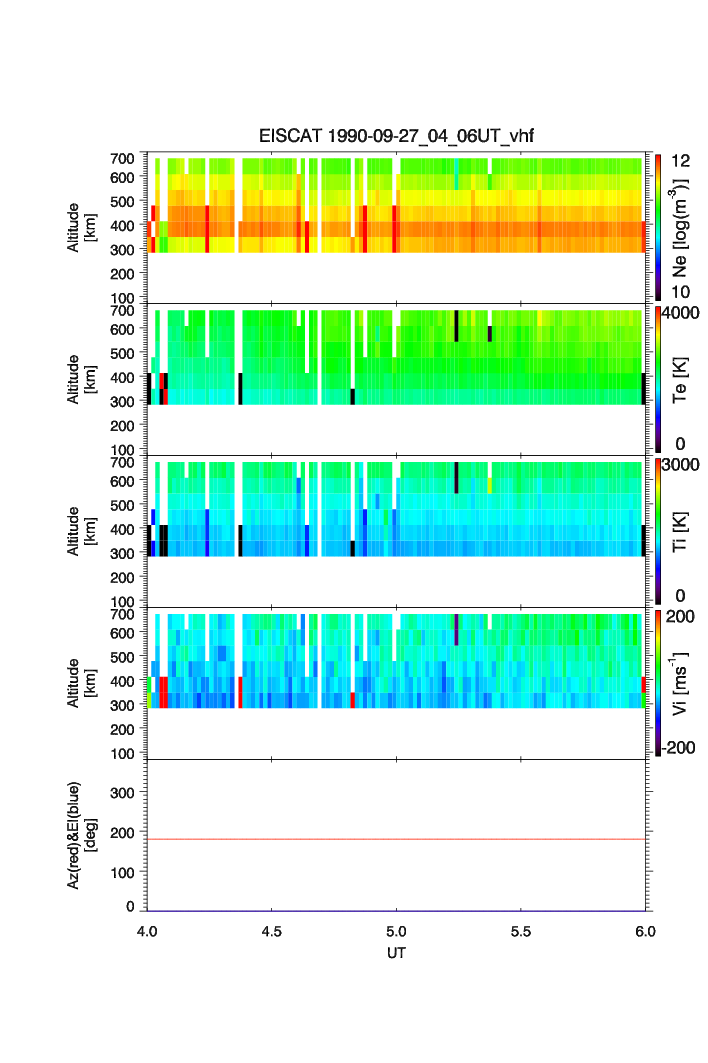Click the 200 altitude tick in Te panel

122,425
